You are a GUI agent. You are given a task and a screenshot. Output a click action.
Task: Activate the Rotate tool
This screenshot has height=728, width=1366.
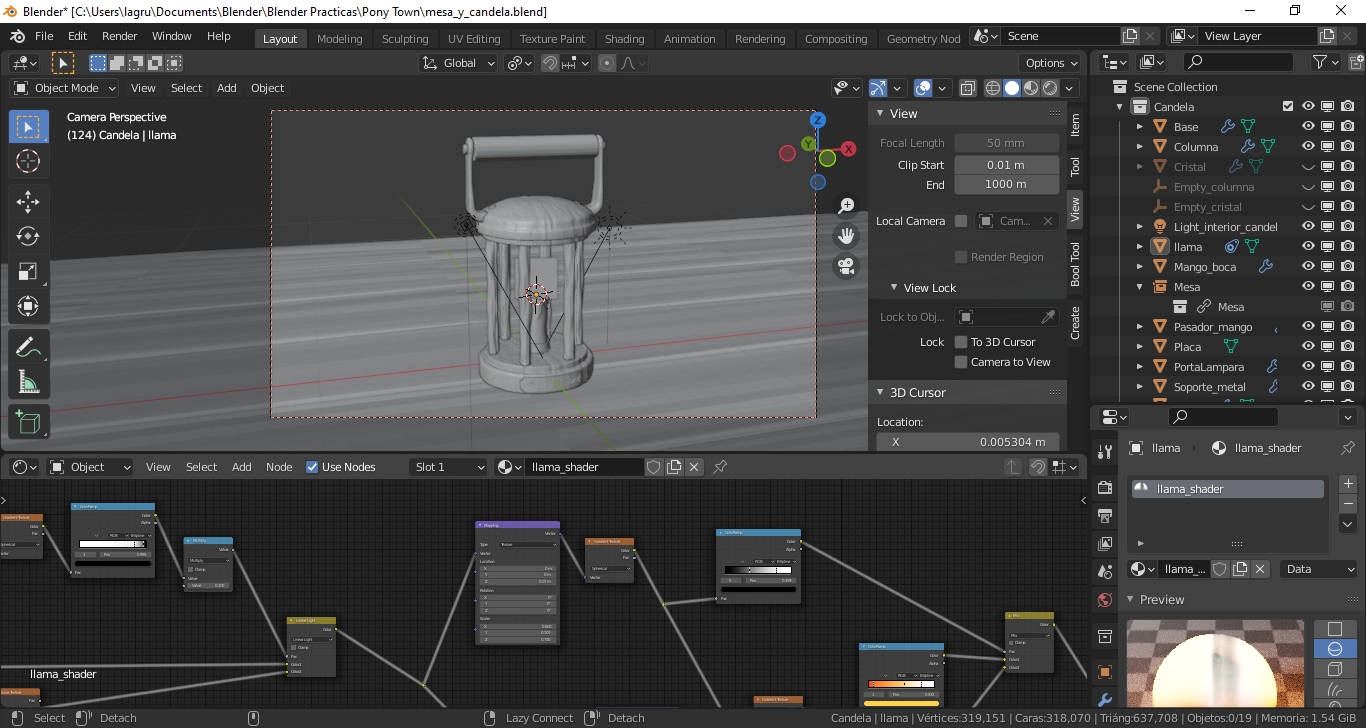click(28, 236)
